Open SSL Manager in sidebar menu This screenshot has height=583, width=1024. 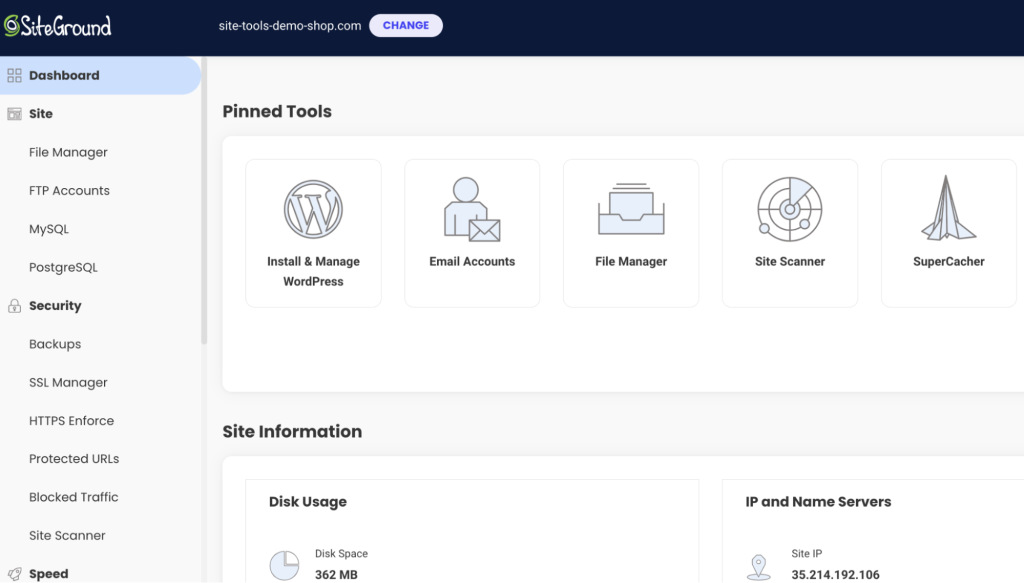pyautogui.click(x=68, y=383)
